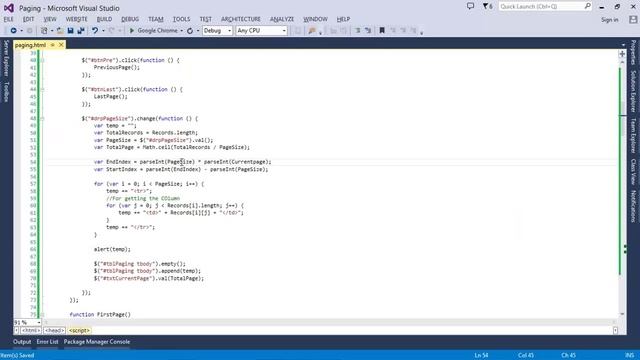Image resolution: width=640 pixels, height=360 pixels.
Task: Select the <script> breadcrumb tag
Action: (79, 330)
